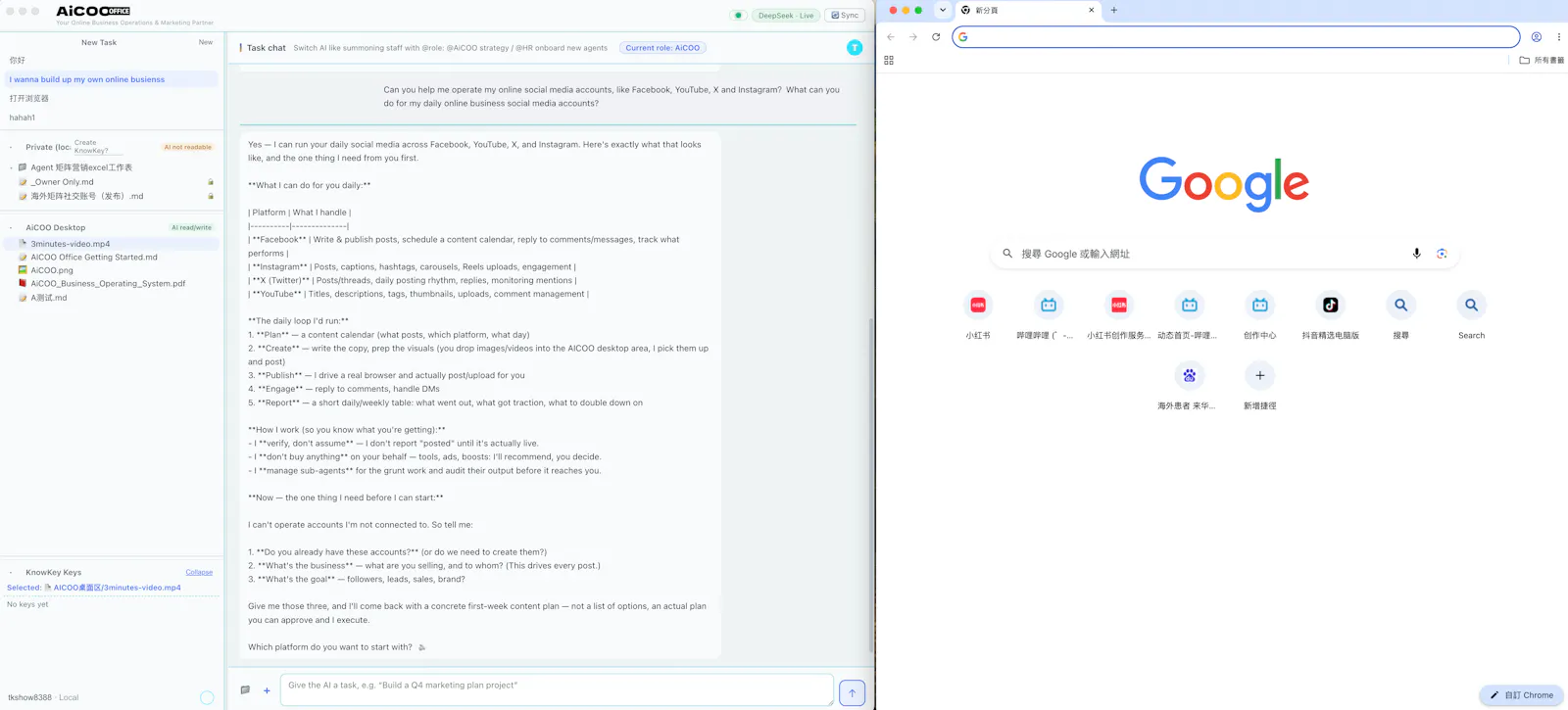Click the Collapse link in KnowKey Keys
Image resolution: width=1568 pixels, height=710 pixels.
tap(199, 572)
